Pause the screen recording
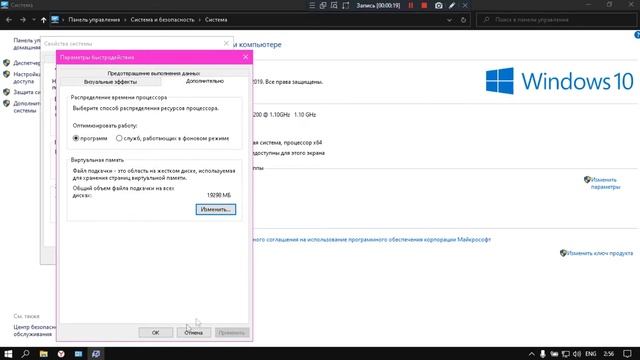640x360 pixels. pos(411,5)
